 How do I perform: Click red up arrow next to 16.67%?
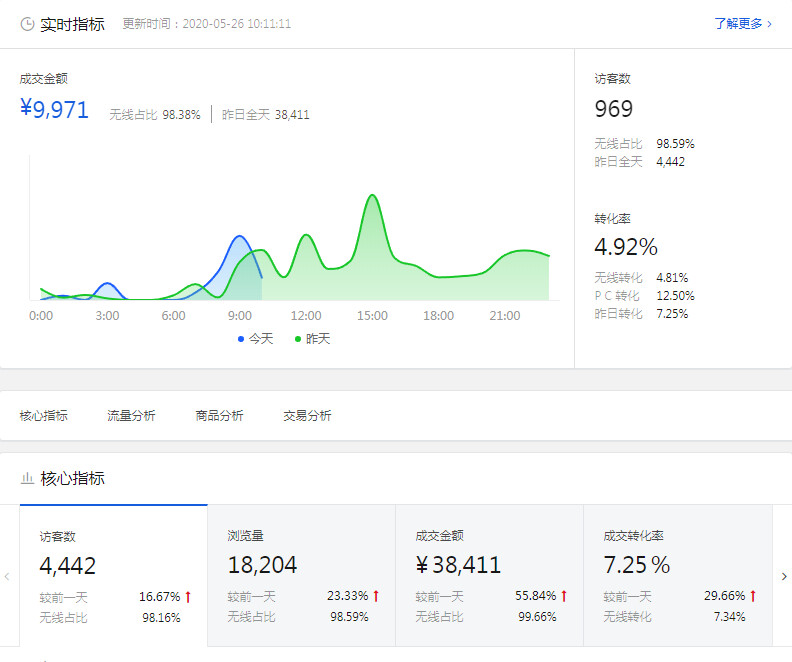(187, 596)
